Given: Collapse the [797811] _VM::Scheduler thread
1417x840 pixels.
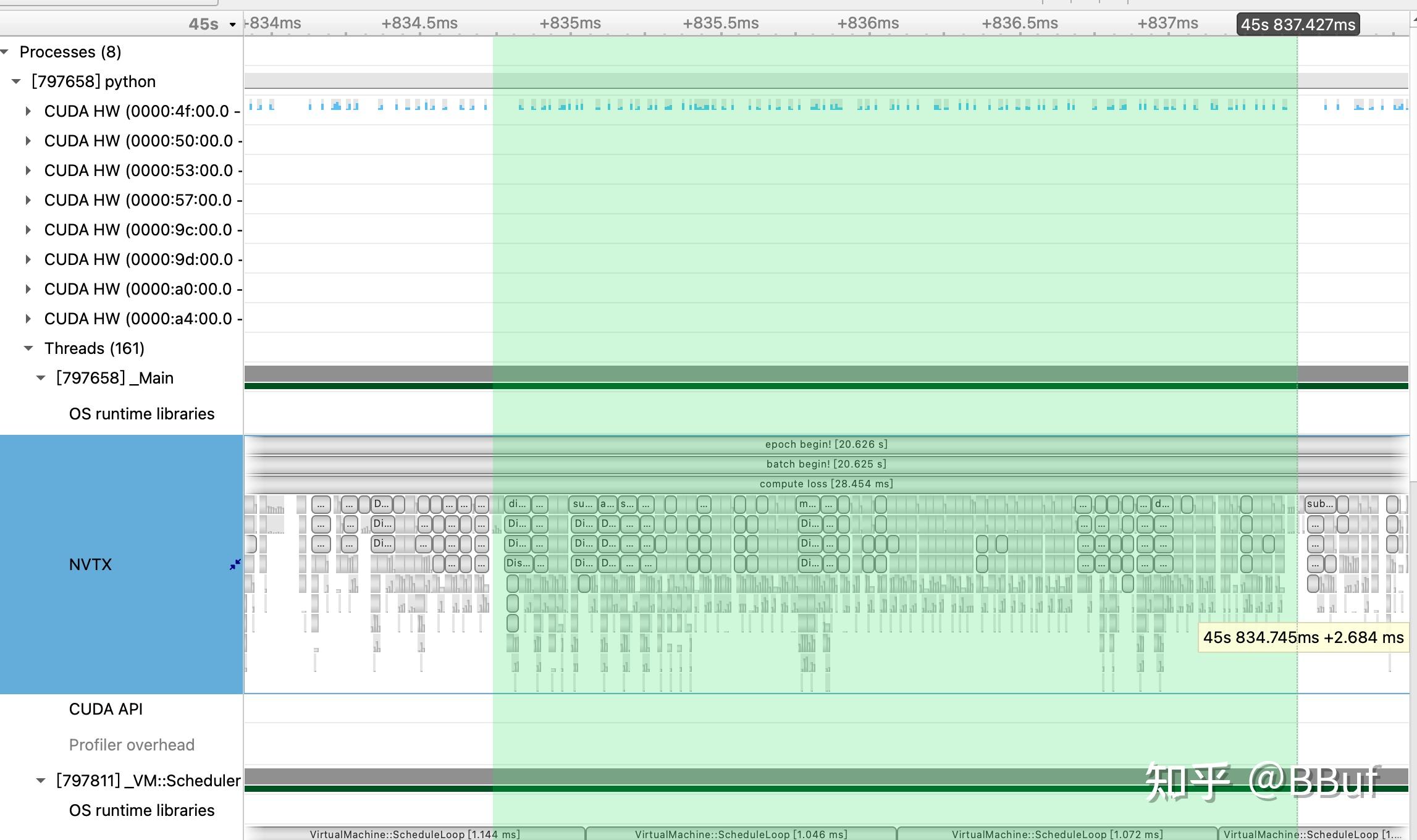Looking at the screenshot, I should click(41, 781).
